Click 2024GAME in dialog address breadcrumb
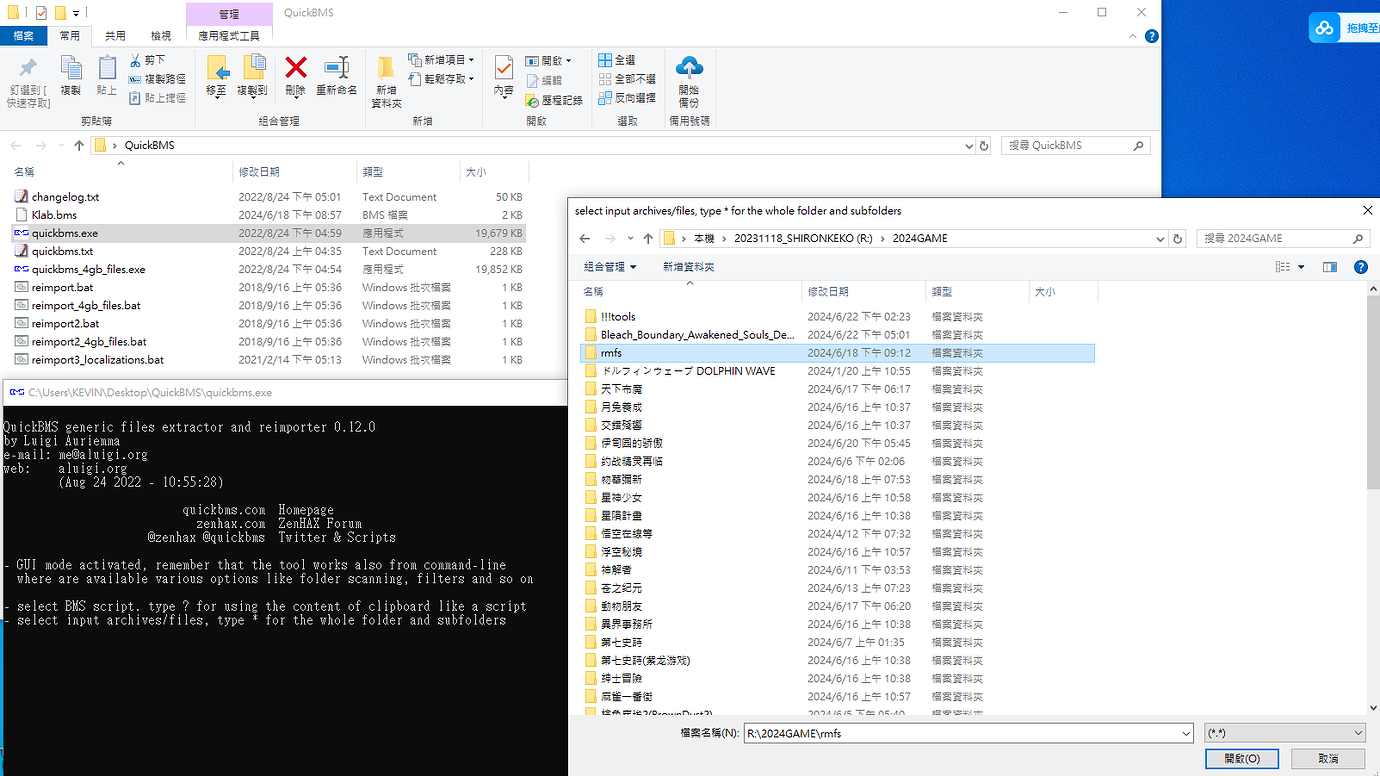Viewport: 1380px width, 776px height. pyautogui.click(x=920, y=239)
